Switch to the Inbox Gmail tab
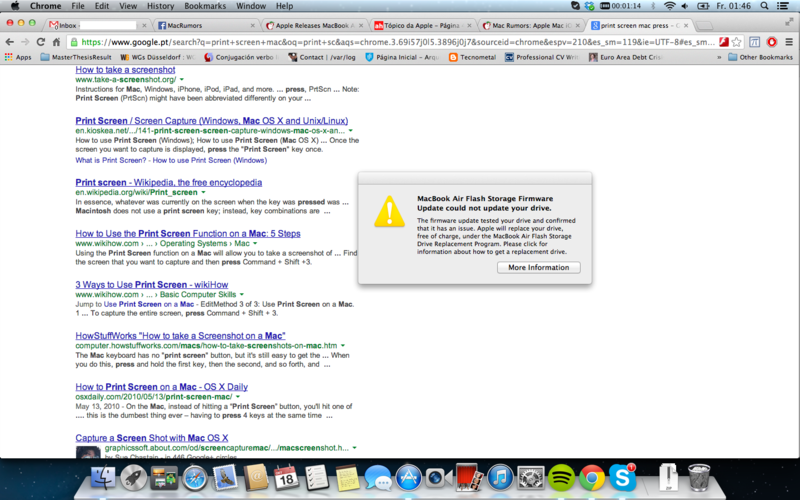The height and width of the screenshot is (500, 800). (x=97, y=25)
